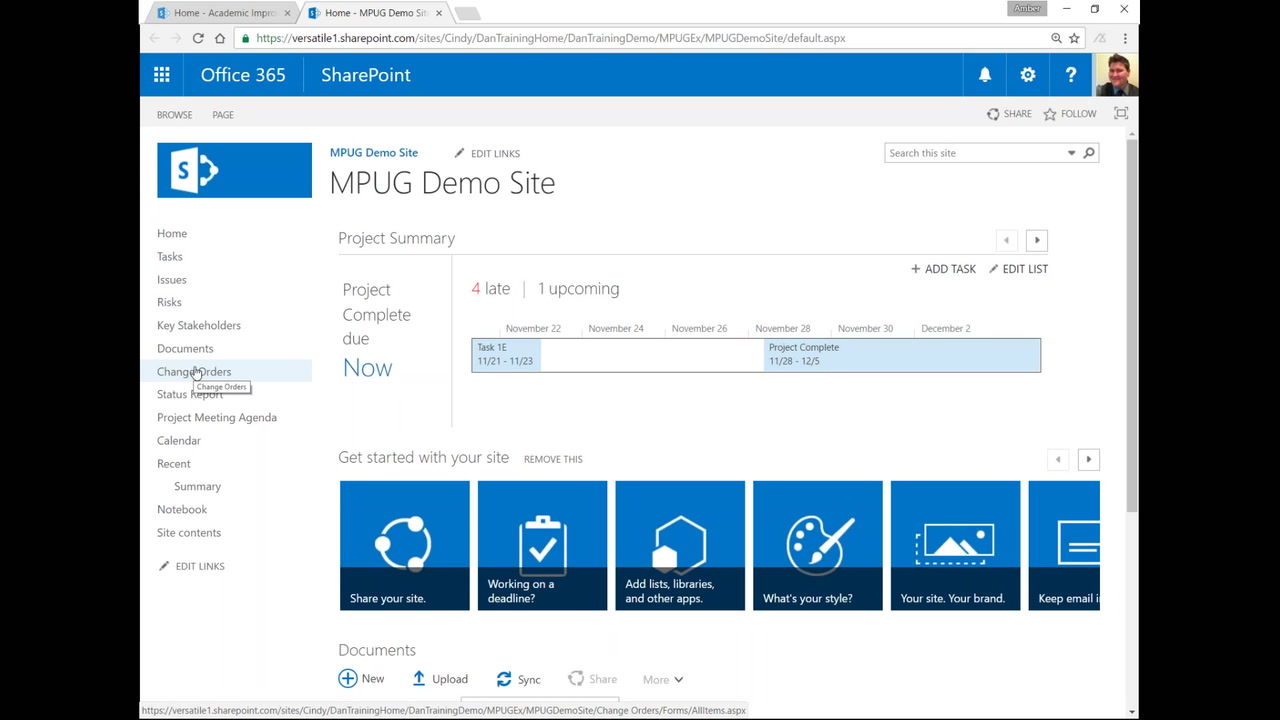Open the Office 365 app launcher grid
The width and height of the screenshot is (1280, 720).
(162, 75)
